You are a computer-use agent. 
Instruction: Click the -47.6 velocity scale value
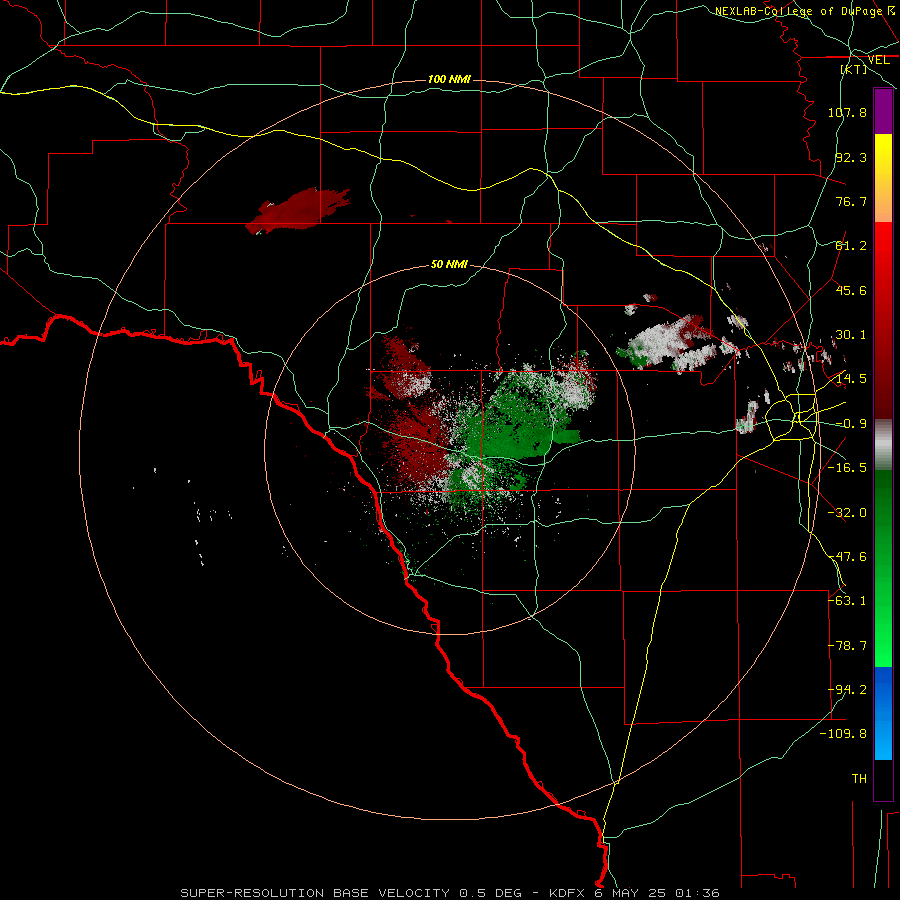click(x=847, y=557)
